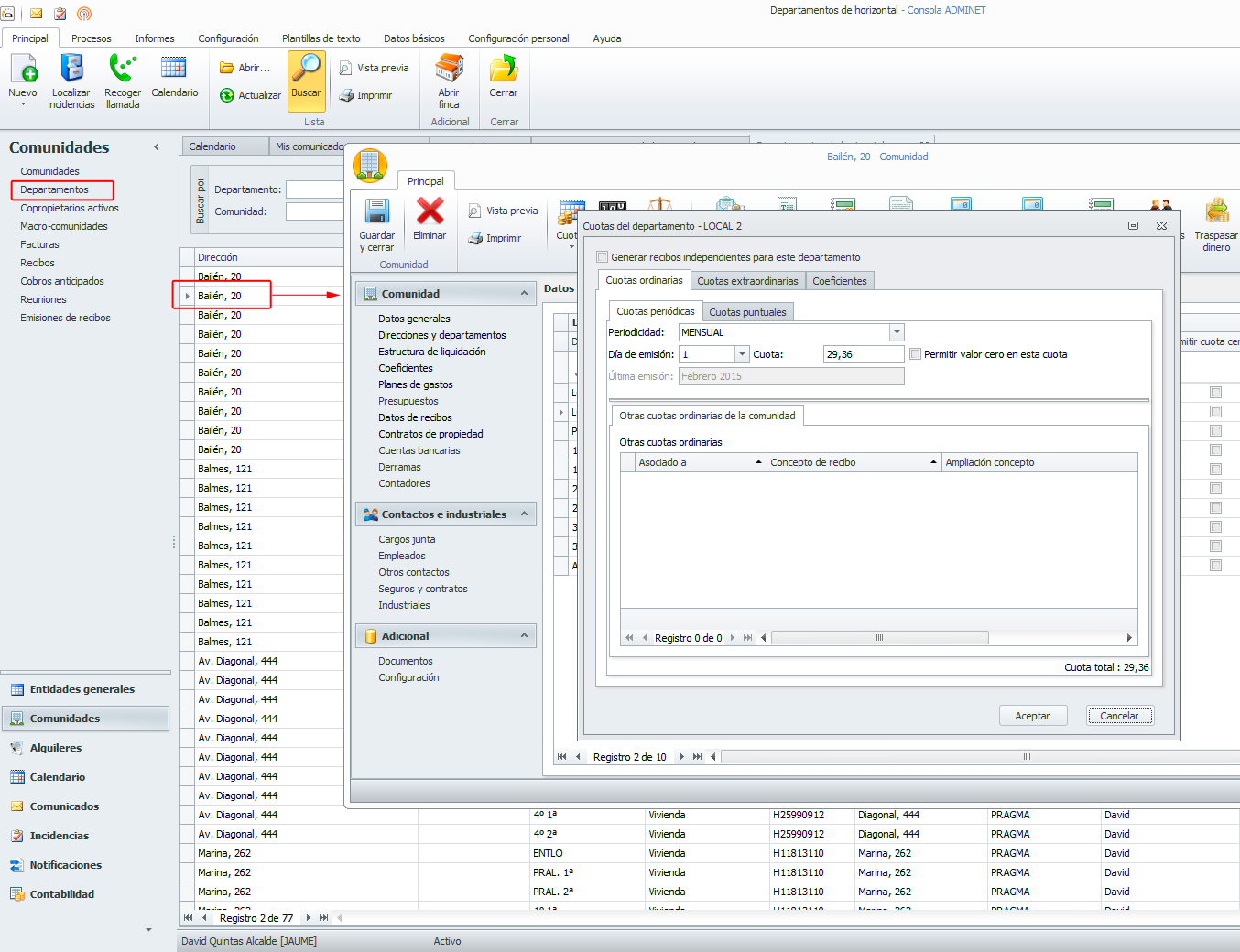The image size is (1240, 952).
Task: Collapse the Contactos e industriales section
Action: 524,514
